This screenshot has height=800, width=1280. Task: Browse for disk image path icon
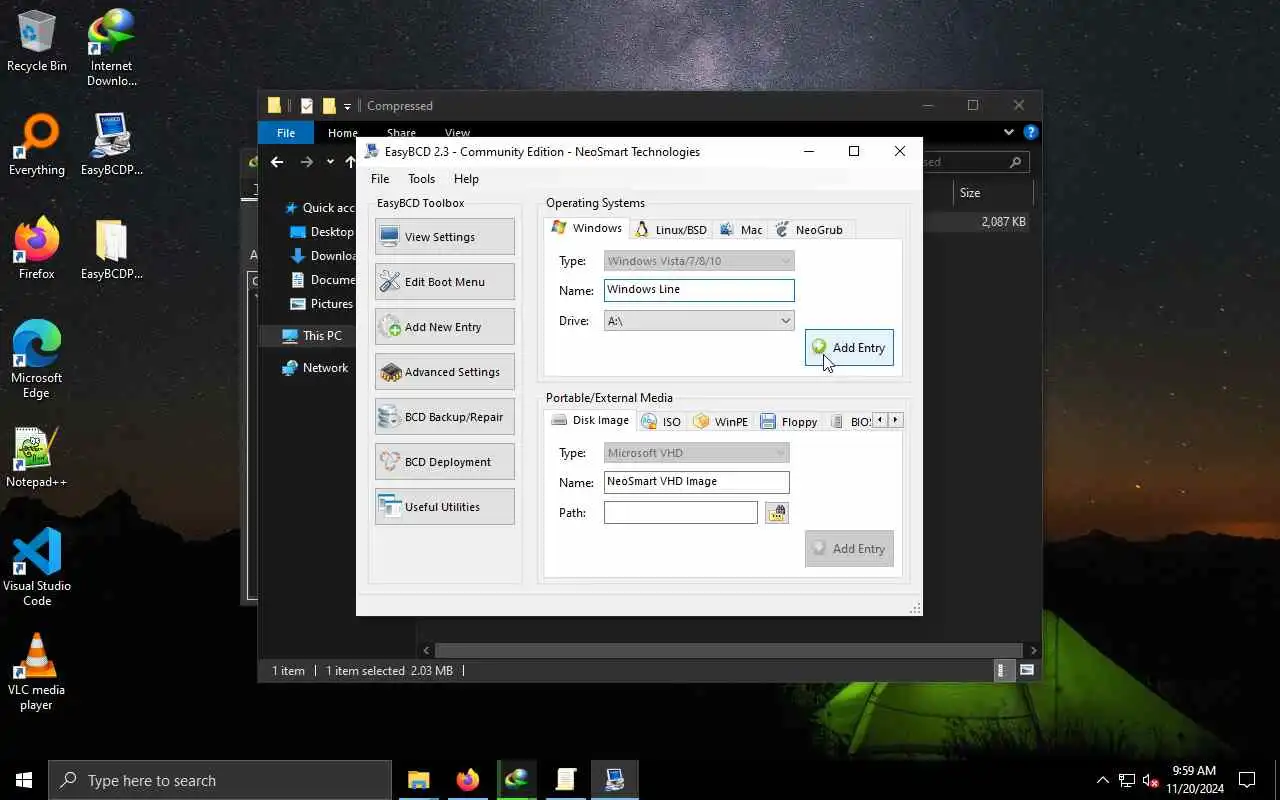[x=777, y=513]
